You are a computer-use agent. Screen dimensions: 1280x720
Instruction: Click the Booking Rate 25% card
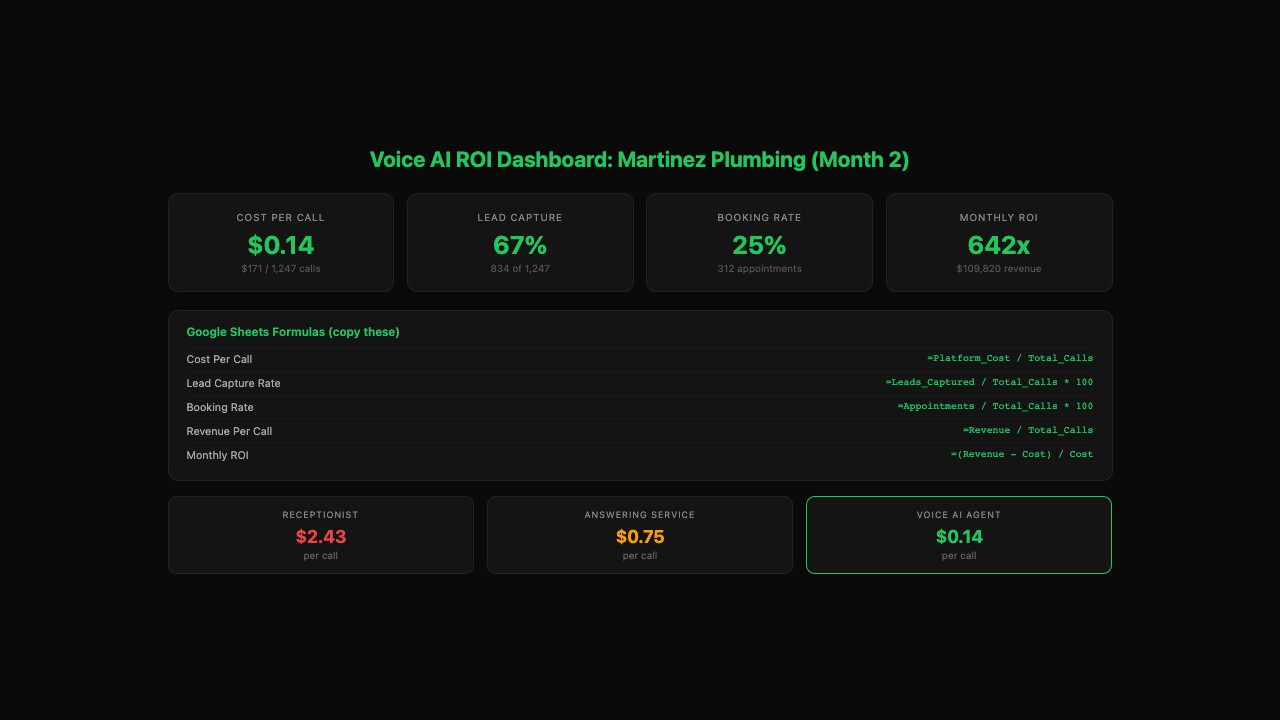click(759, 242)
